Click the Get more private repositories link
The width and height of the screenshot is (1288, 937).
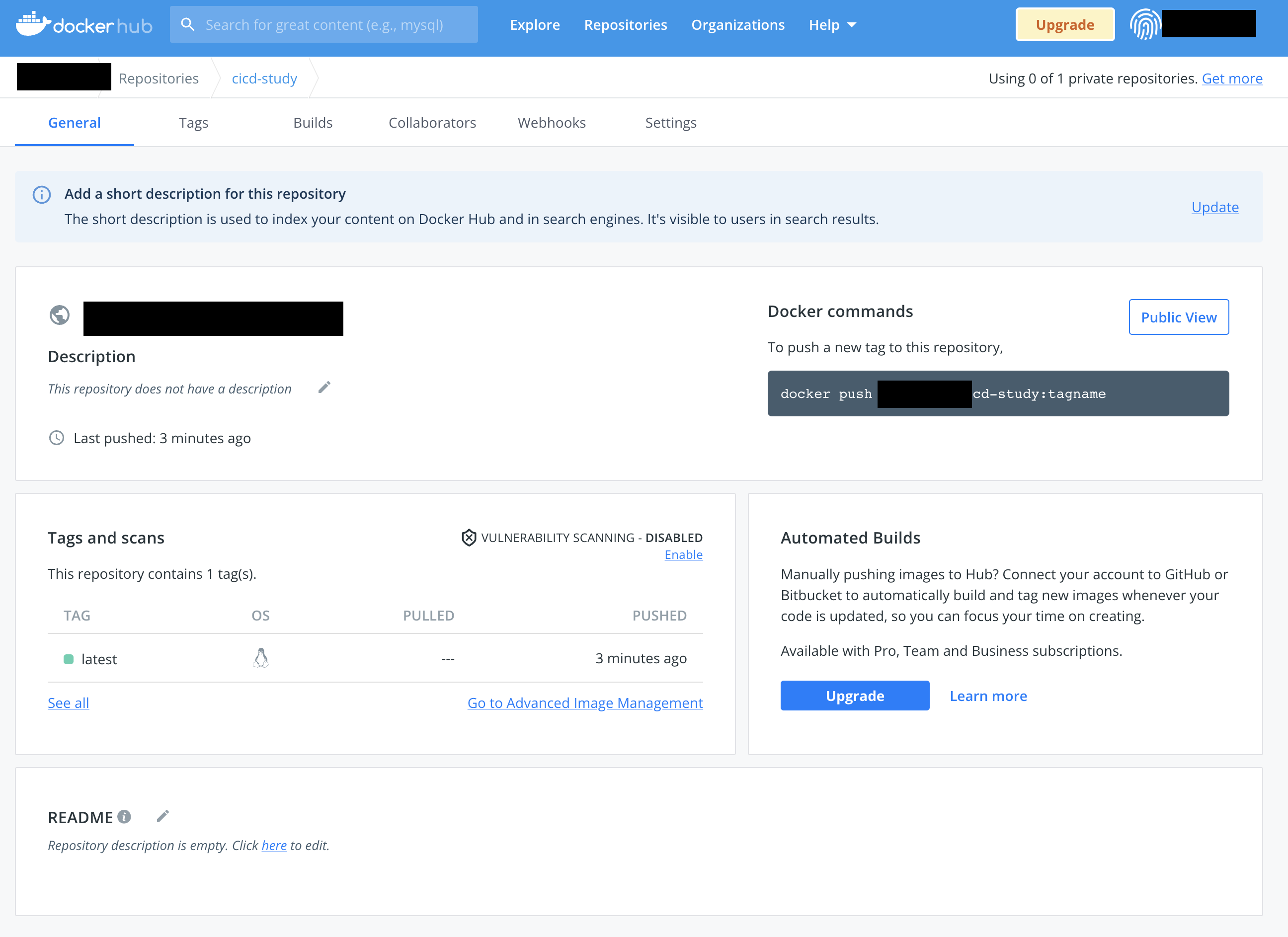[x=1232, y=78]
